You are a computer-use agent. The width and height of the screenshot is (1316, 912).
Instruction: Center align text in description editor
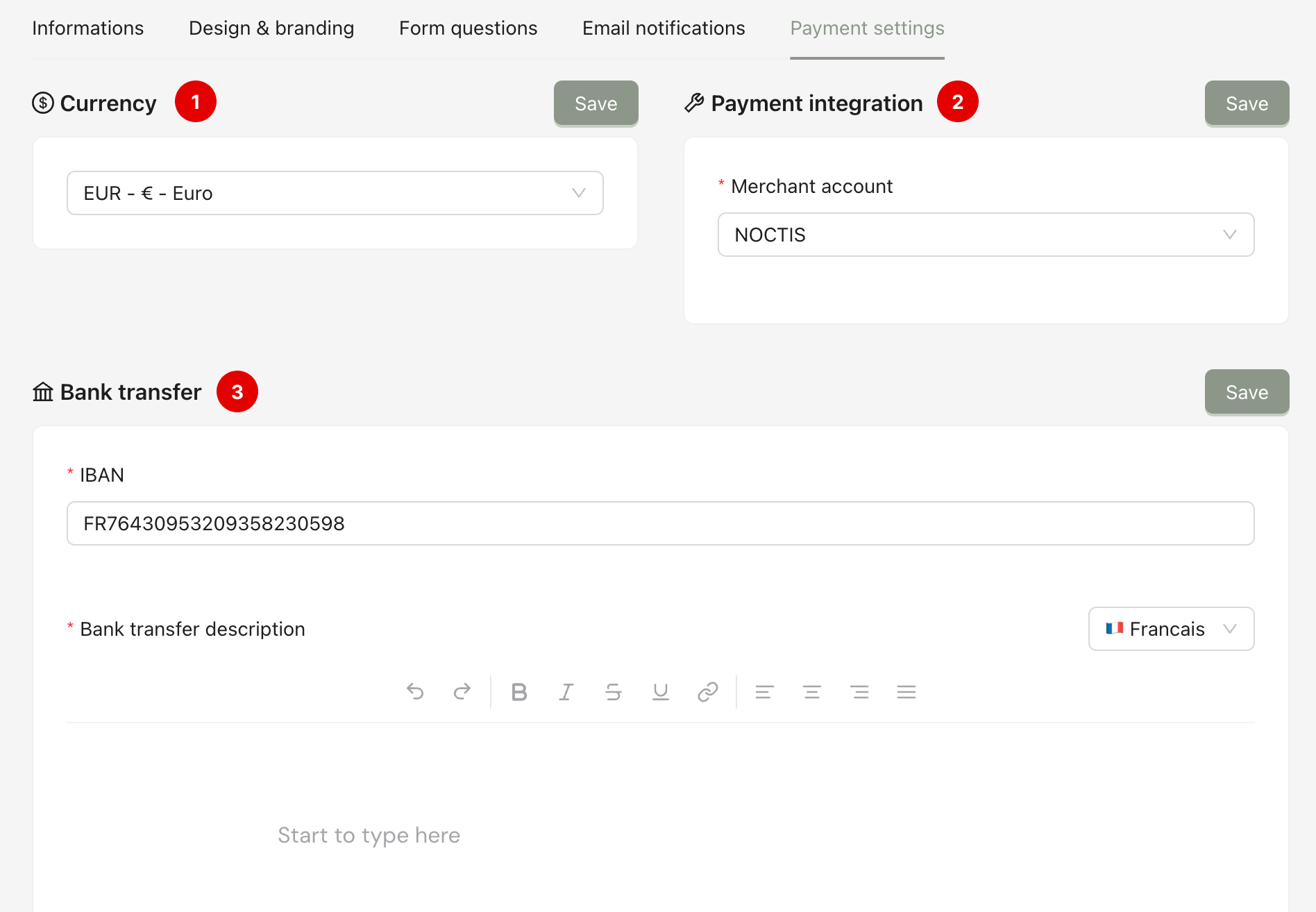tap(812, 692)
